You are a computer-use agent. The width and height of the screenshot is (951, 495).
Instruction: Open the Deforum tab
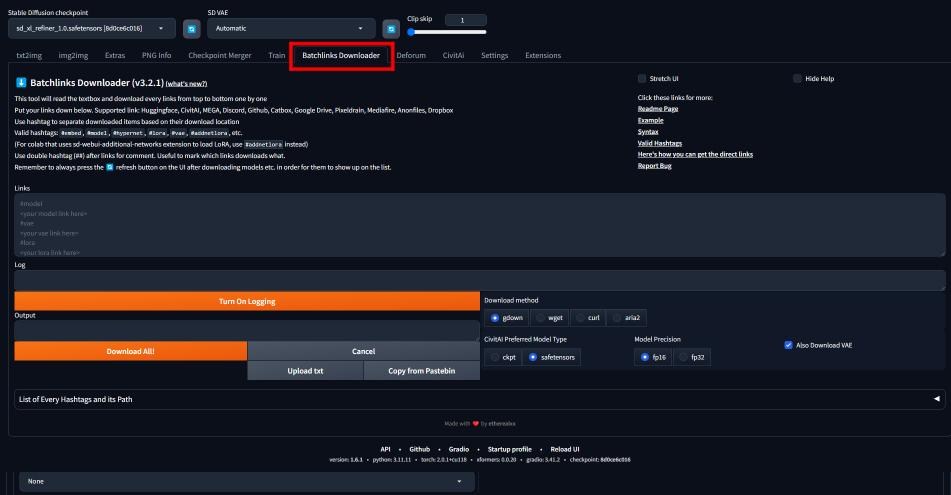point(411,55)
